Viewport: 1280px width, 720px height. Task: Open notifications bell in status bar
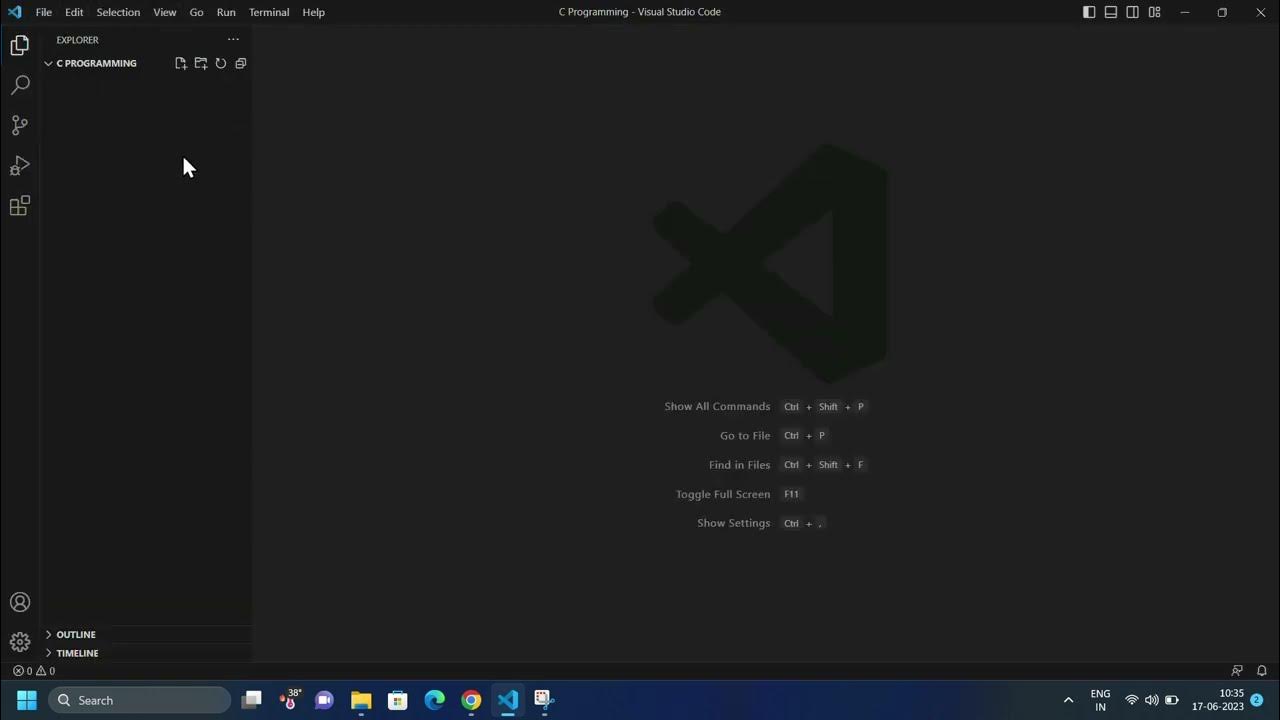[1262, 671]
